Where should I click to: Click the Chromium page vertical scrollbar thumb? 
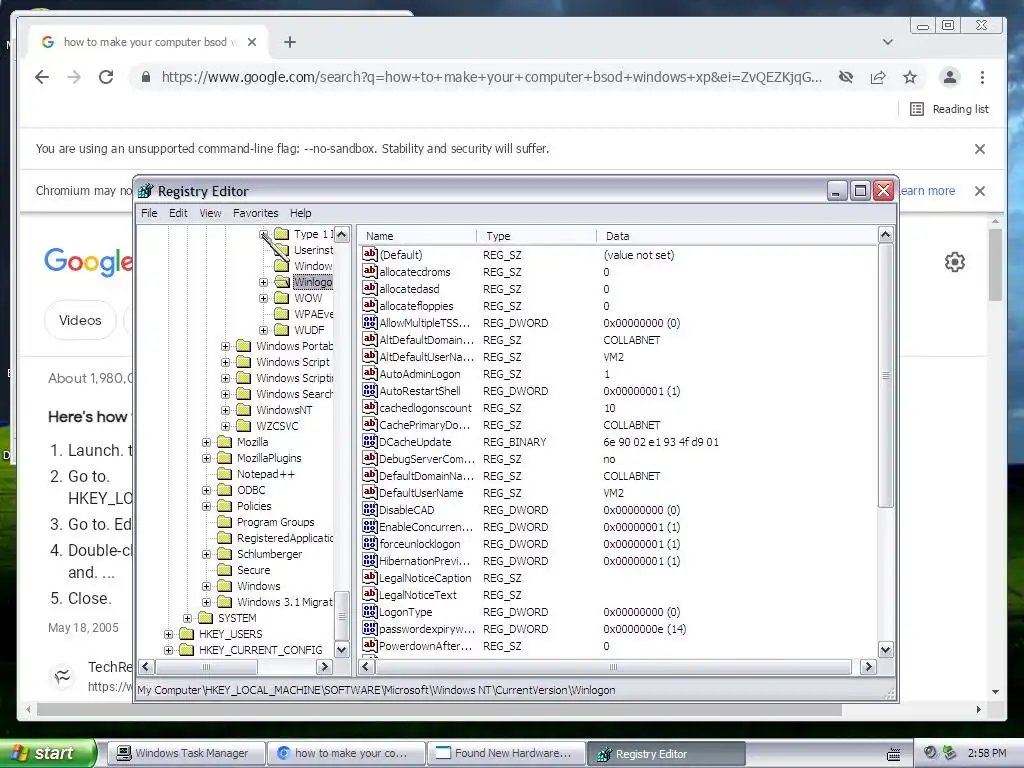pyautogui.click(x=995, y=264)
